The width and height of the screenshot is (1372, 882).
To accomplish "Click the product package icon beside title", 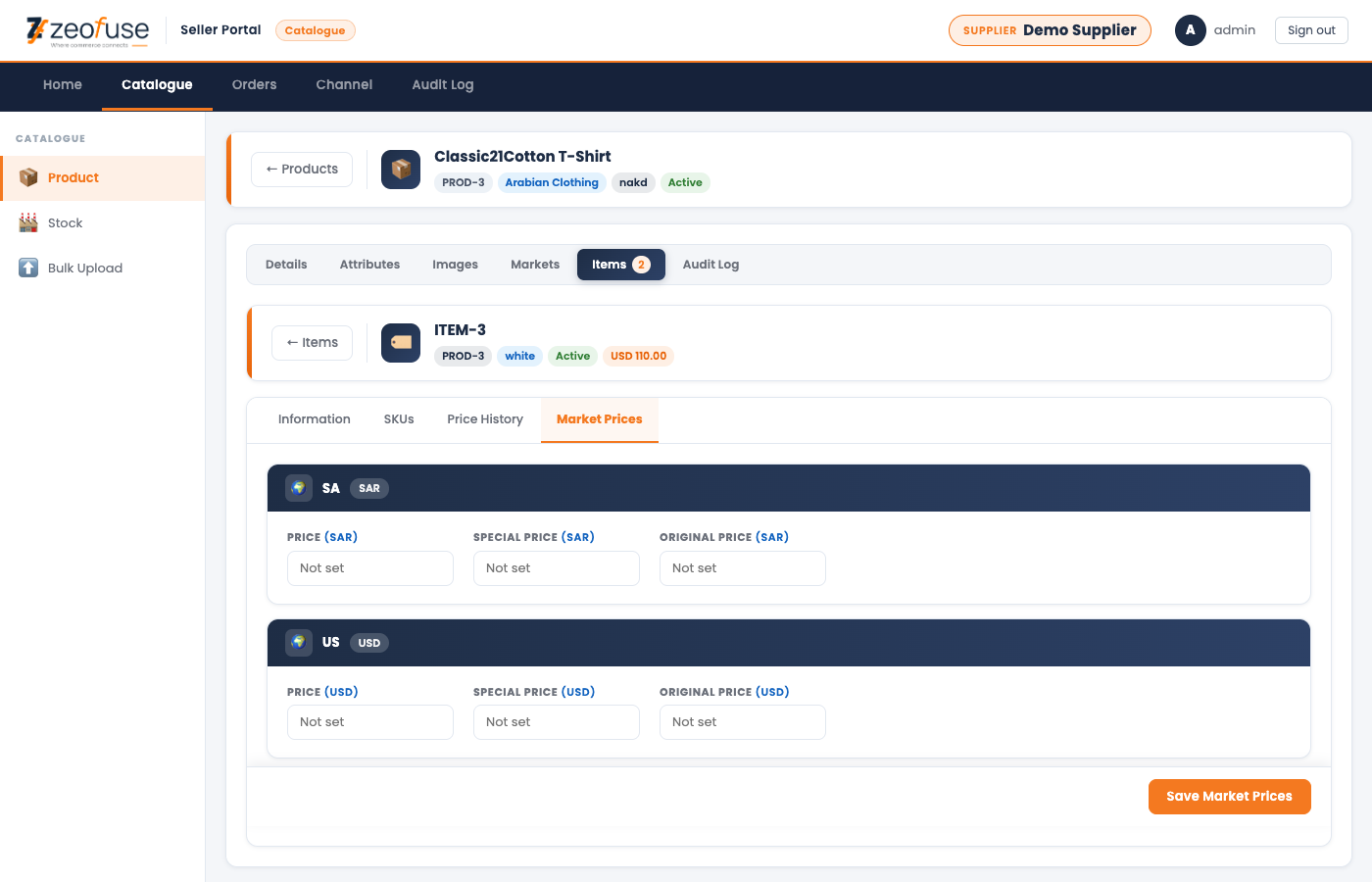I will tap(401, 170).
